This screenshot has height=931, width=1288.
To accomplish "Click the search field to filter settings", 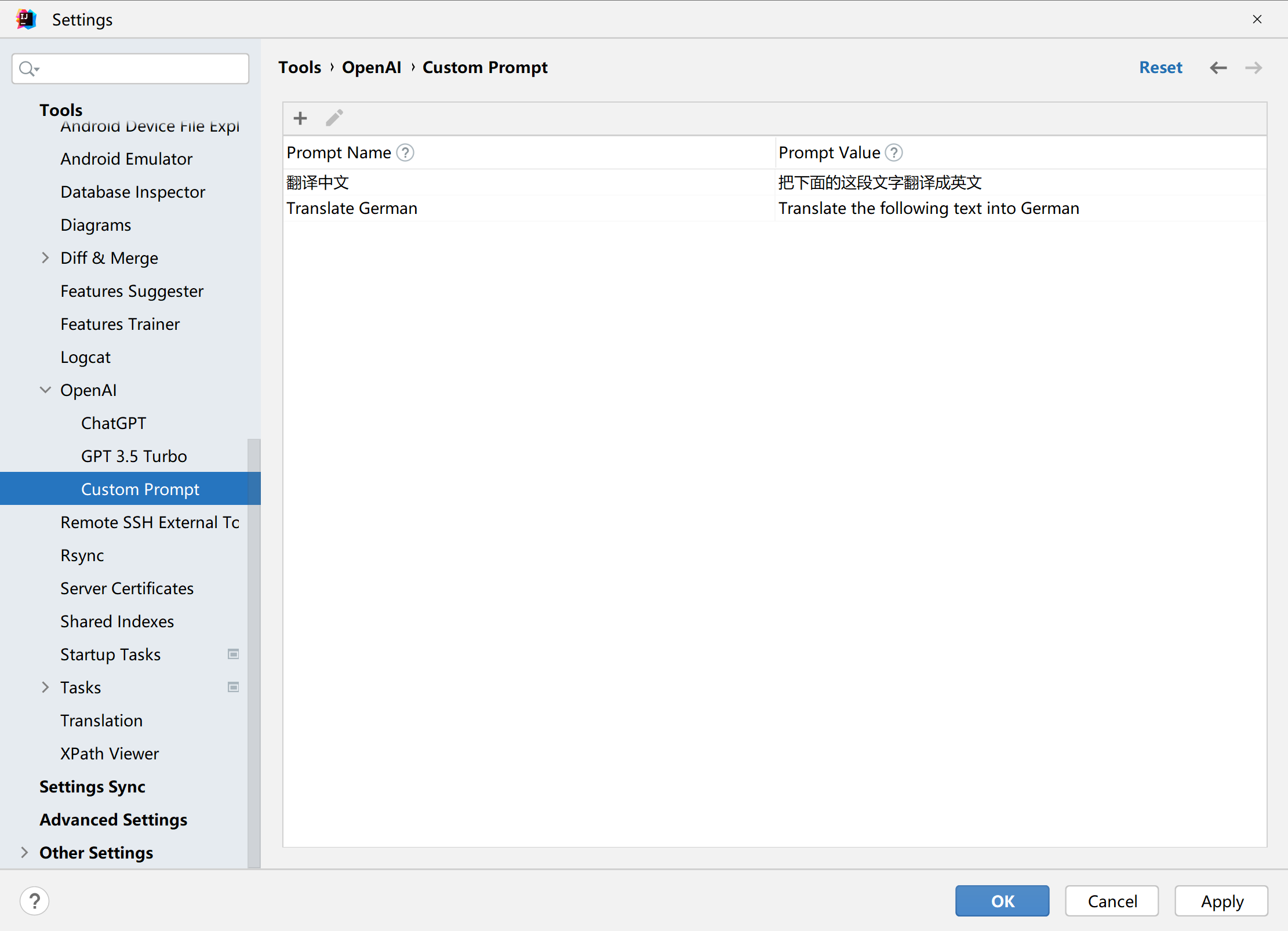I will [x=131, y=68].
